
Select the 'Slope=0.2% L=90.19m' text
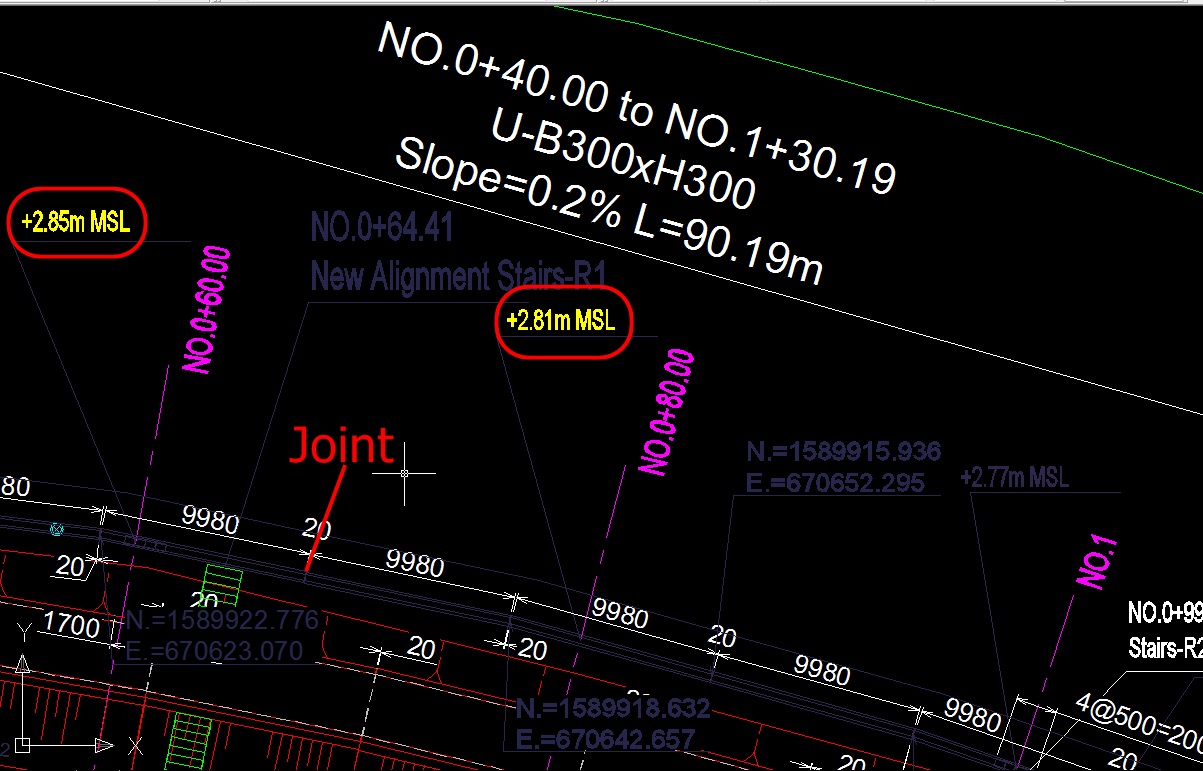(609, 213)
